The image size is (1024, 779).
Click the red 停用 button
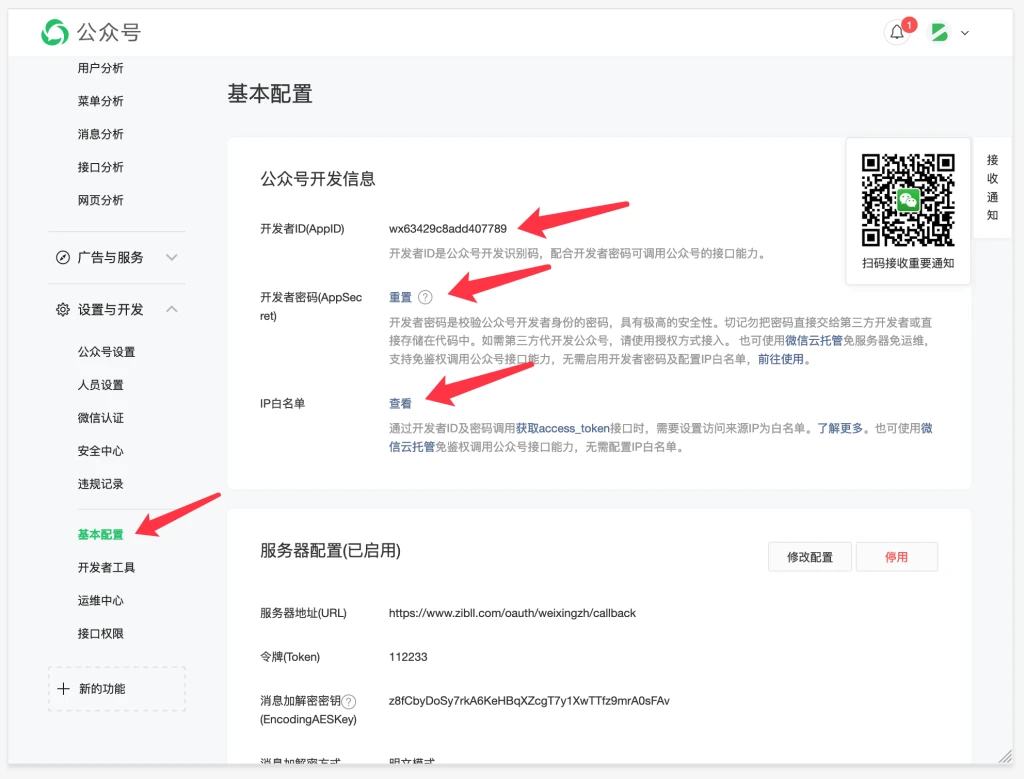[x=896, y=557]
